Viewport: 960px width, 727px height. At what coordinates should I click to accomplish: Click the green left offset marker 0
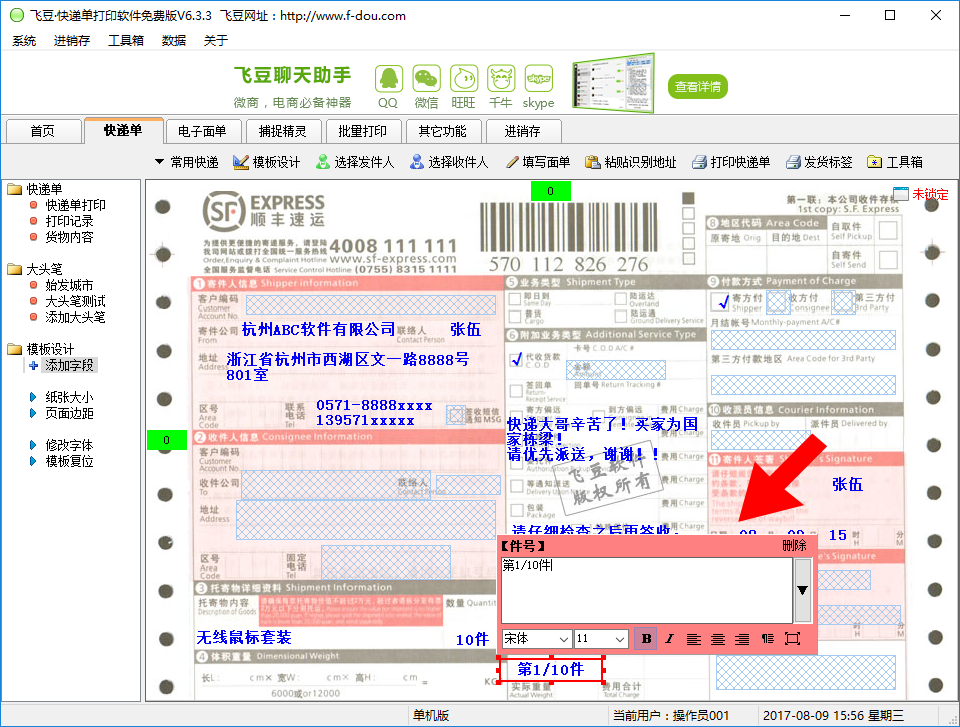click(166, 440)
